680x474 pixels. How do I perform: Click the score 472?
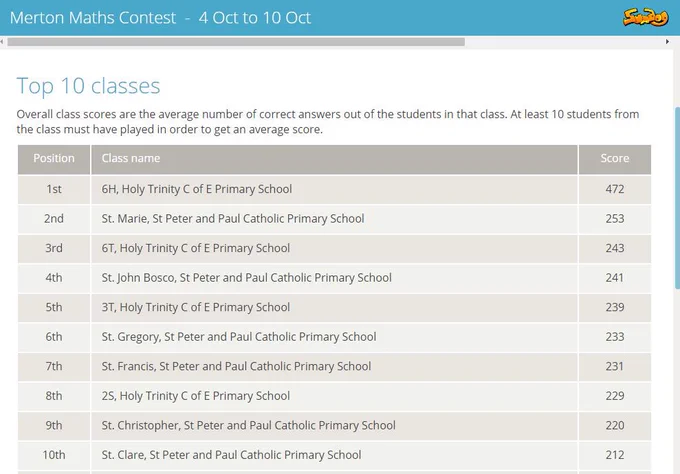tap(615, 189)
